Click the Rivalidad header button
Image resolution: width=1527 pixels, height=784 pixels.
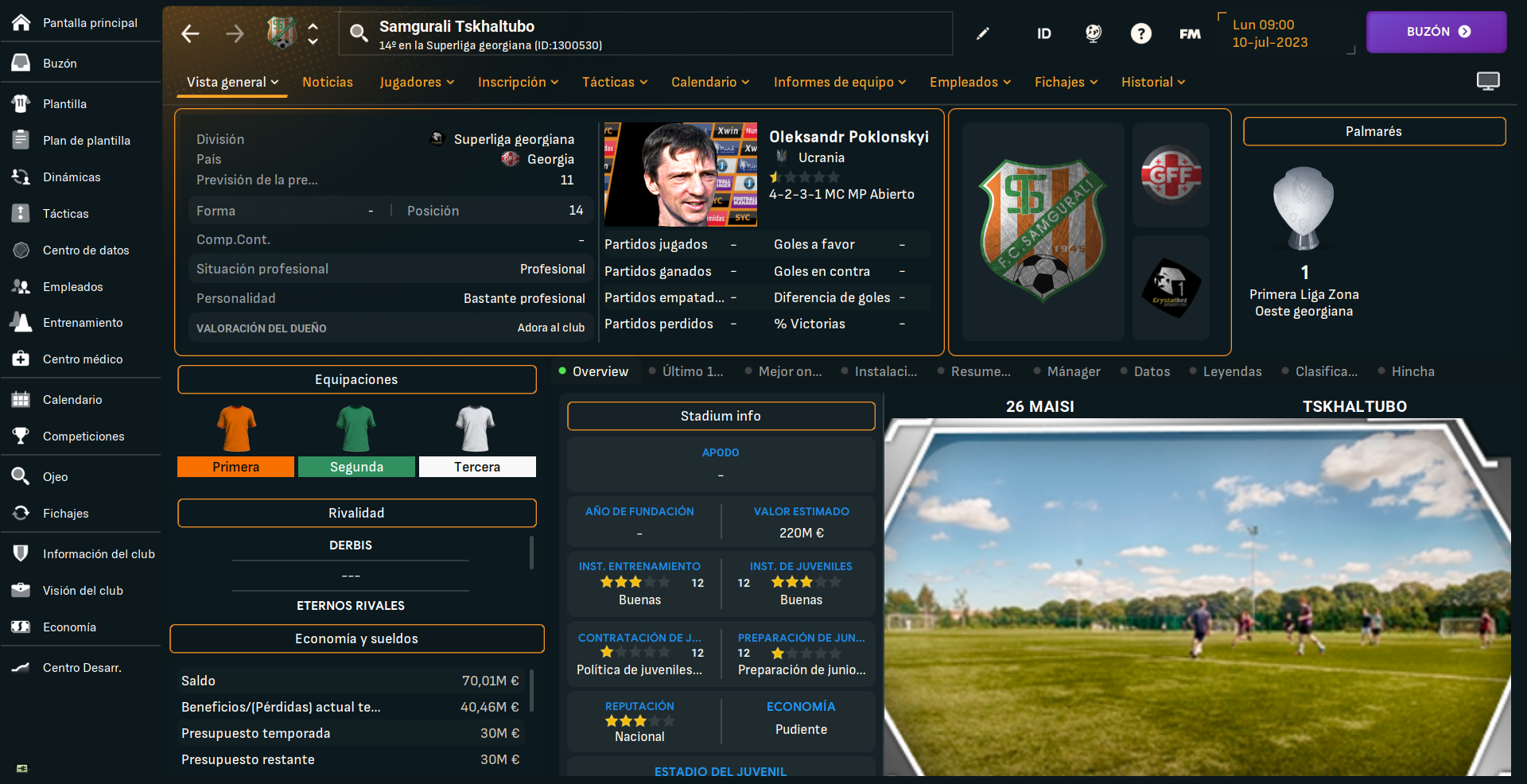356,513
